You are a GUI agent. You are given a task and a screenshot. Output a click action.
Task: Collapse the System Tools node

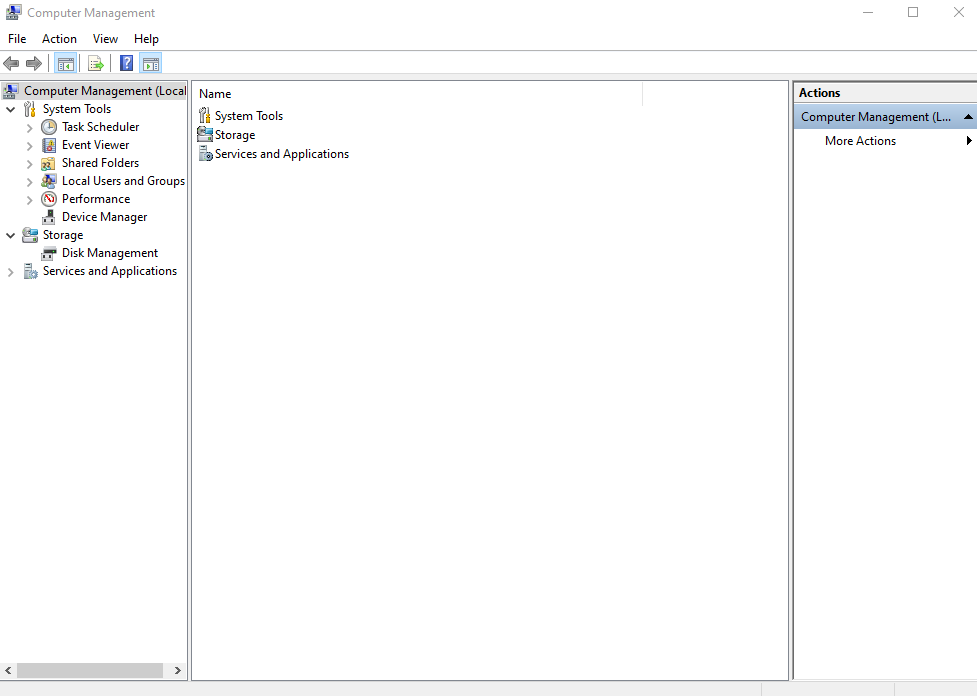tap(10, 108)
